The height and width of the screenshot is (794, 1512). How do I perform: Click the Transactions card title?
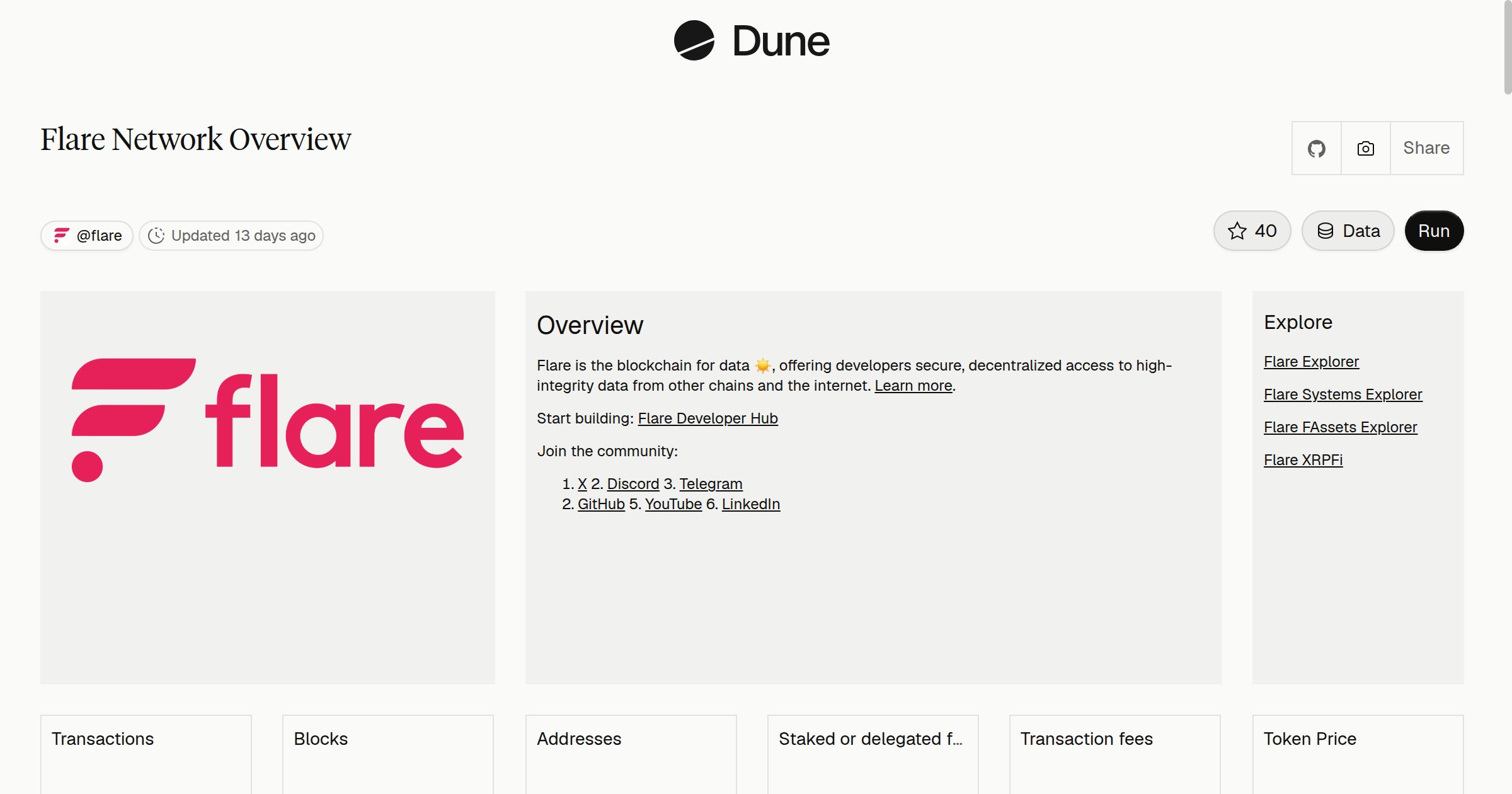103,739
